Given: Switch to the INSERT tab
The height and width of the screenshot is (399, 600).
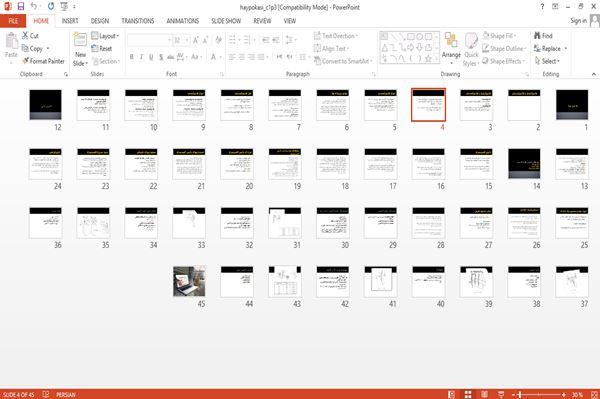Looking at the screenshot, I should [x=70, y=21].
